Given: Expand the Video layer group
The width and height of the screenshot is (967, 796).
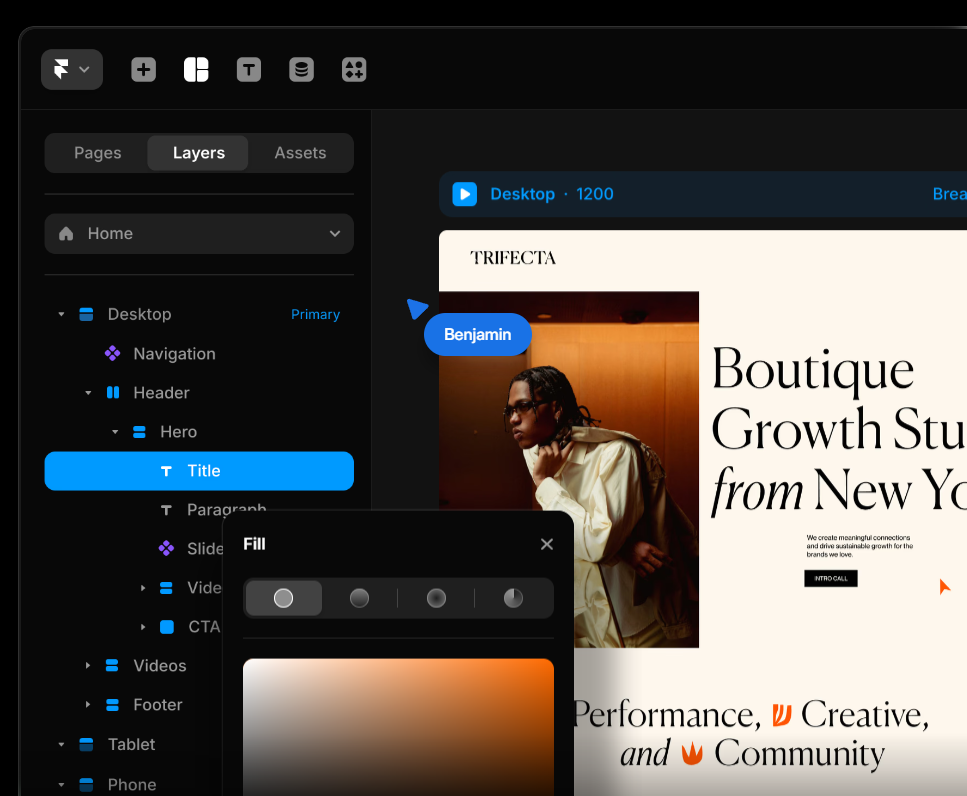Looking at the screenshot, I should coord(142,588).
